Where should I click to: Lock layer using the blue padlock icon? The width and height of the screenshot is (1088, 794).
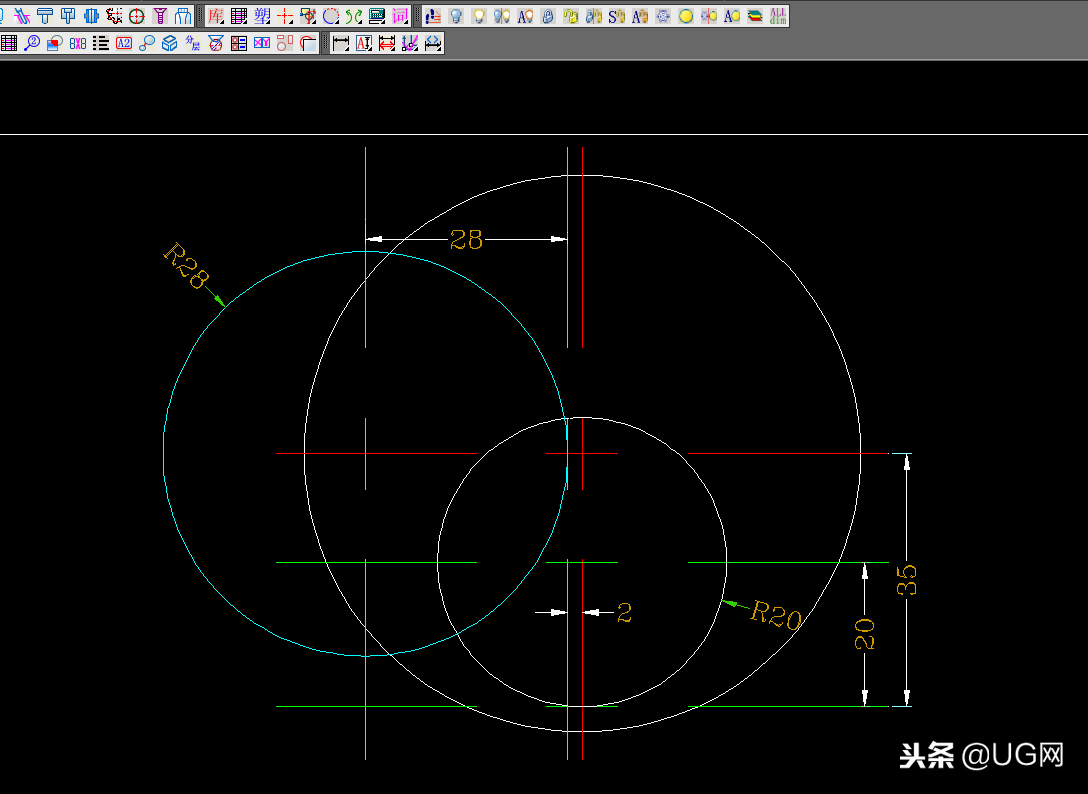click(x=548, y=16)
